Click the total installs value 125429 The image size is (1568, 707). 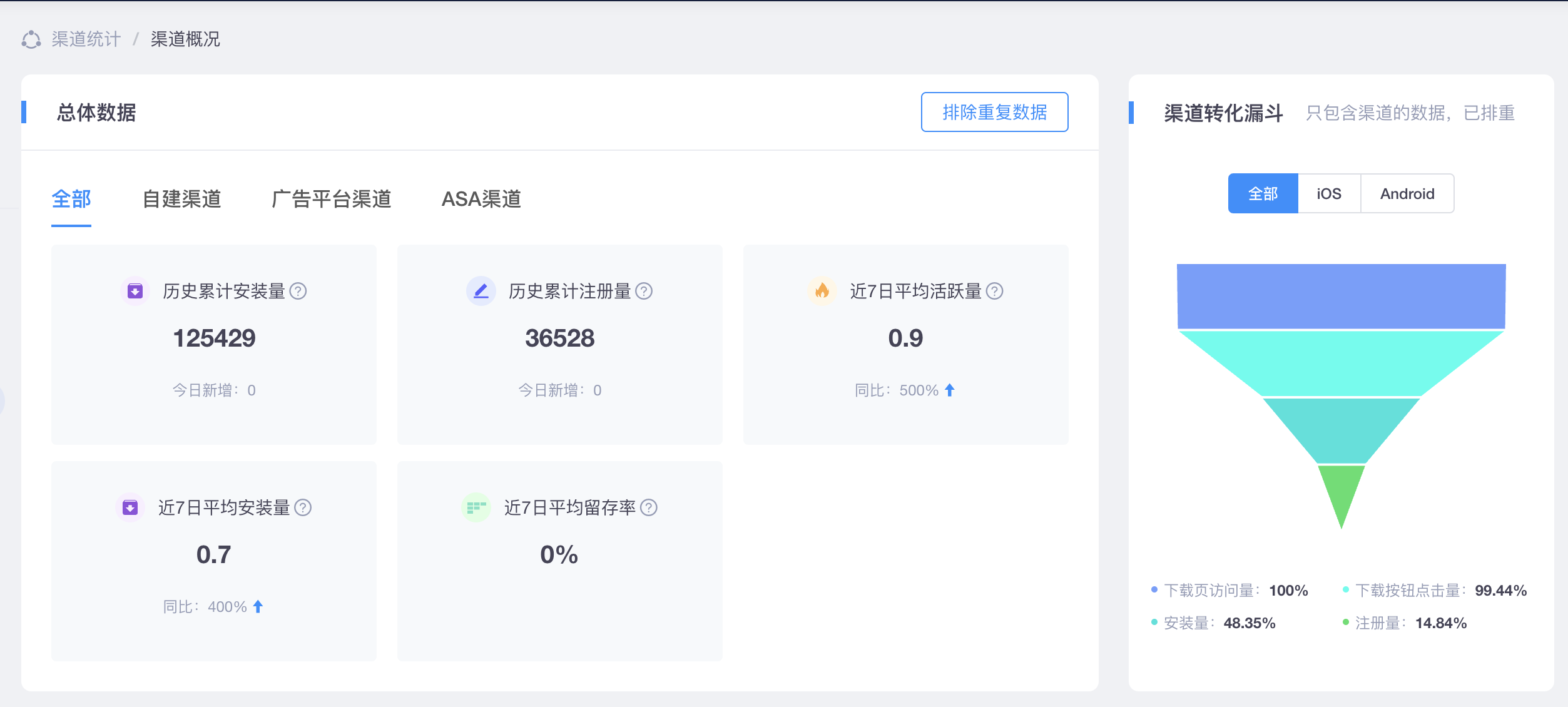(x=214, y=338)
